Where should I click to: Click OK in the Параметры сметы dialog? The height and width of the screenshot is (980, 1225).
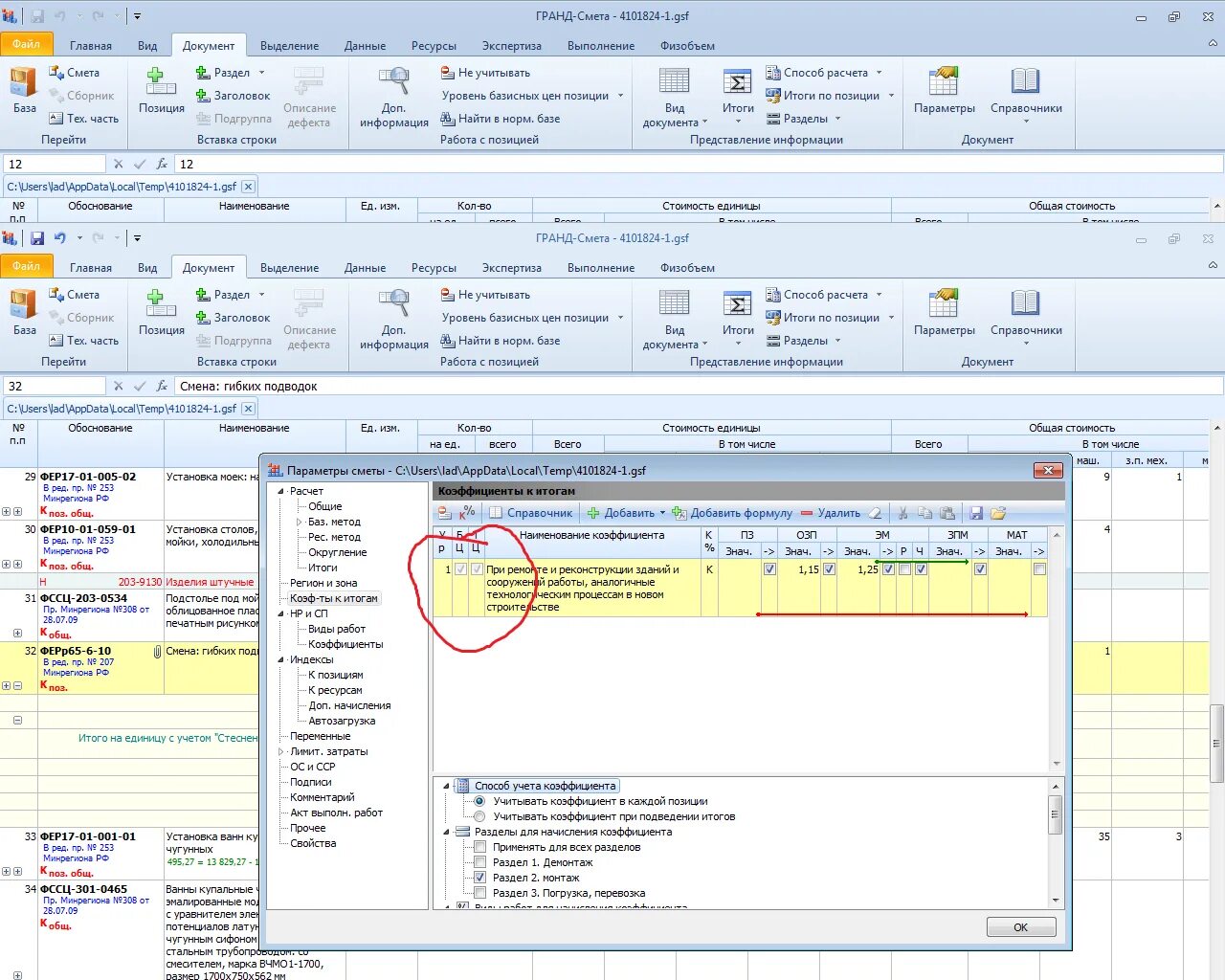pos(1020,927)
